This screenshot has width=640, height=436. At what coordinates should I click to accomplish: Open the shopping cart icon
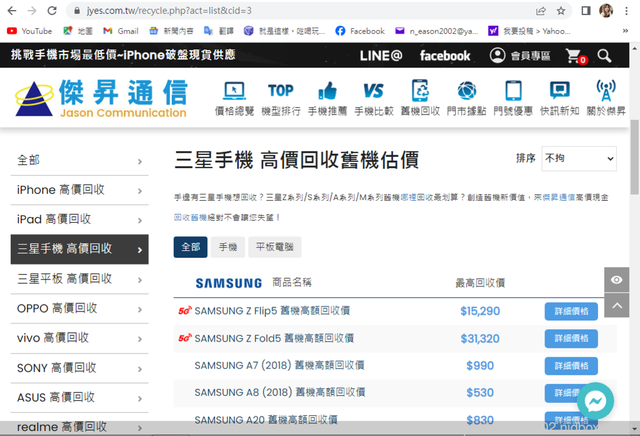click(574, 56)
